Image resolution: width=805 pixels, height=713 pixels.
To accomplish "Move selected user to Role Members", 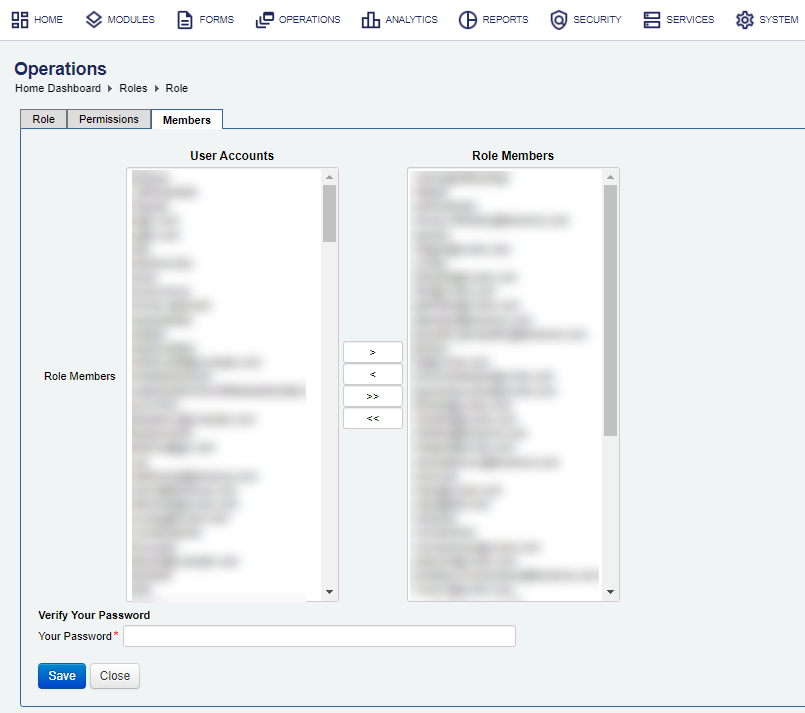I will coord(372,352).
